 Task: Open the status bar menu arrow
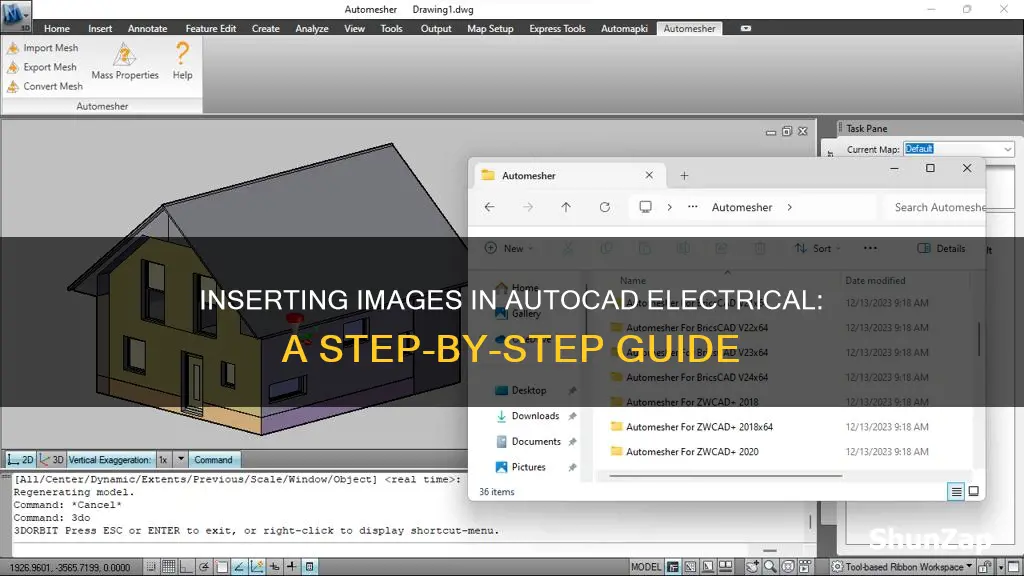[x=1000, y=567]
